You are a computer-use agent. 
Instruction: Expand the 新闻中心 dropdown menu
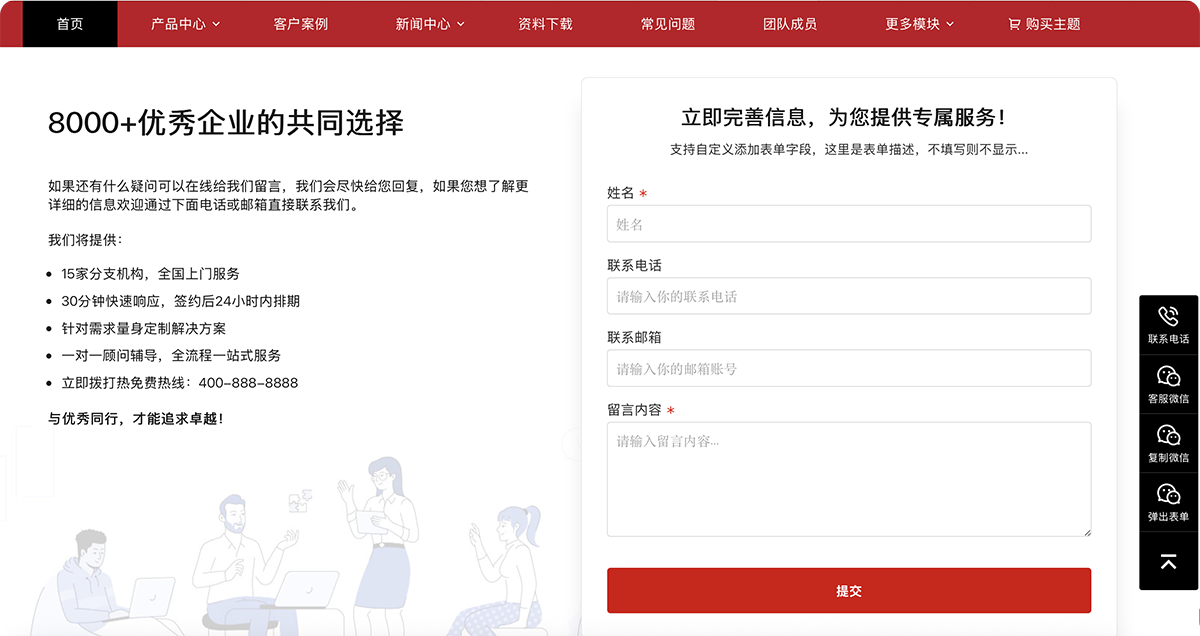(x=430, y=24)
